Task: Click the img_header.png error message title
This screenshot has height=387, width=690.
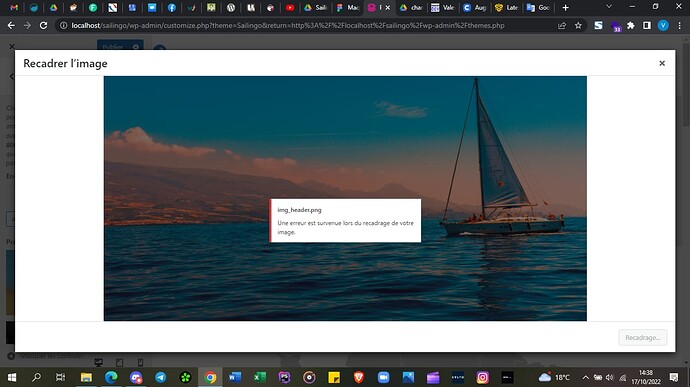Action: click(x=299, y=210)
